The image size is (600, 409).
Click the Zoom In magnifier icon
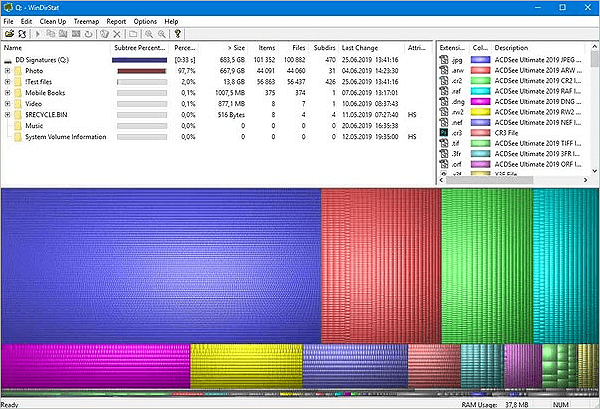(x=148, y=33)
